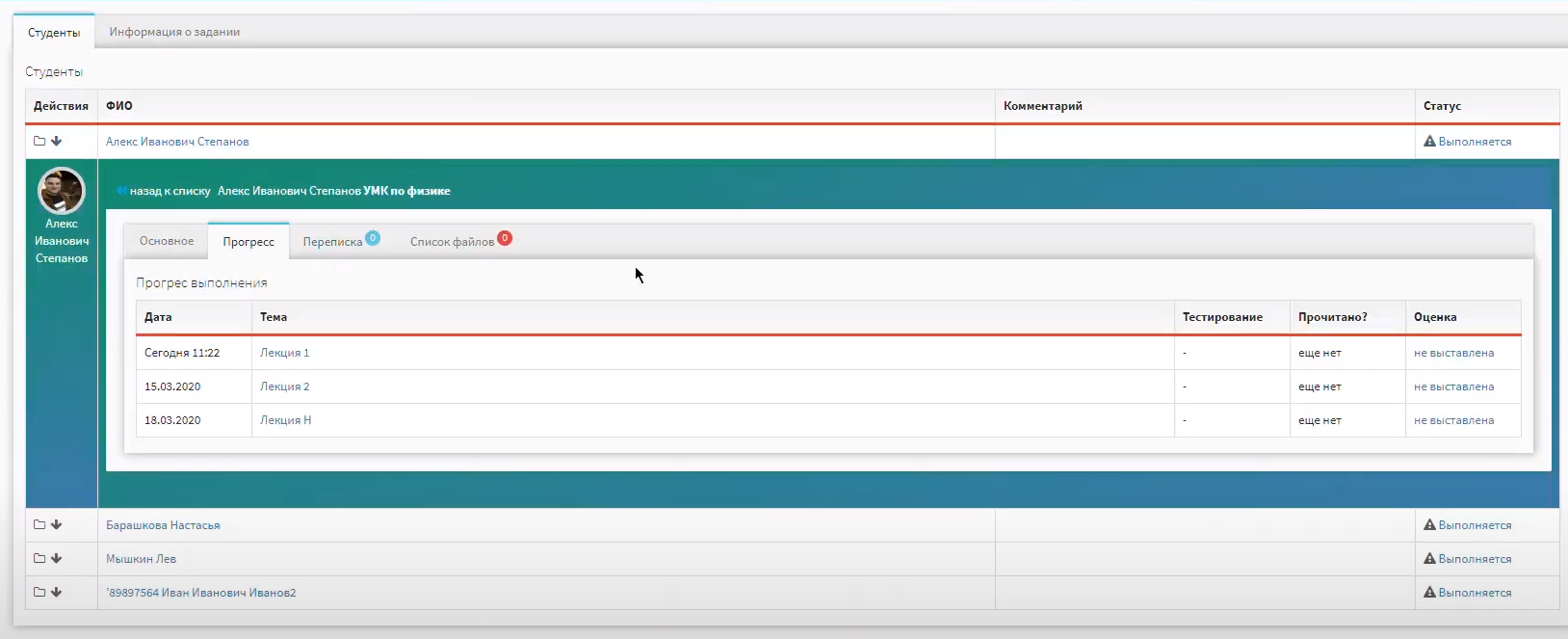This screenshot has height=639, width=1568.
Task: Open '89897564 Иван Иванович Иванов2 link
Action: coord(200,593)
